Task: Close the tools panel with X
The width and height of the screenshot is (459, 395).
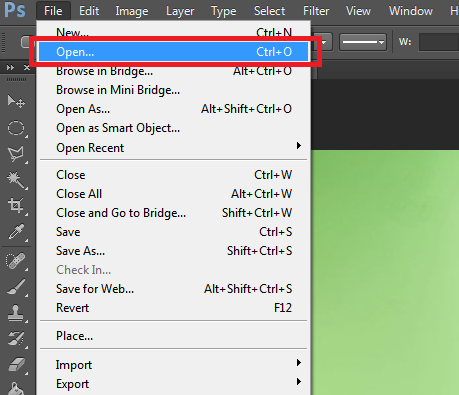Action: (x=27, y=68)
